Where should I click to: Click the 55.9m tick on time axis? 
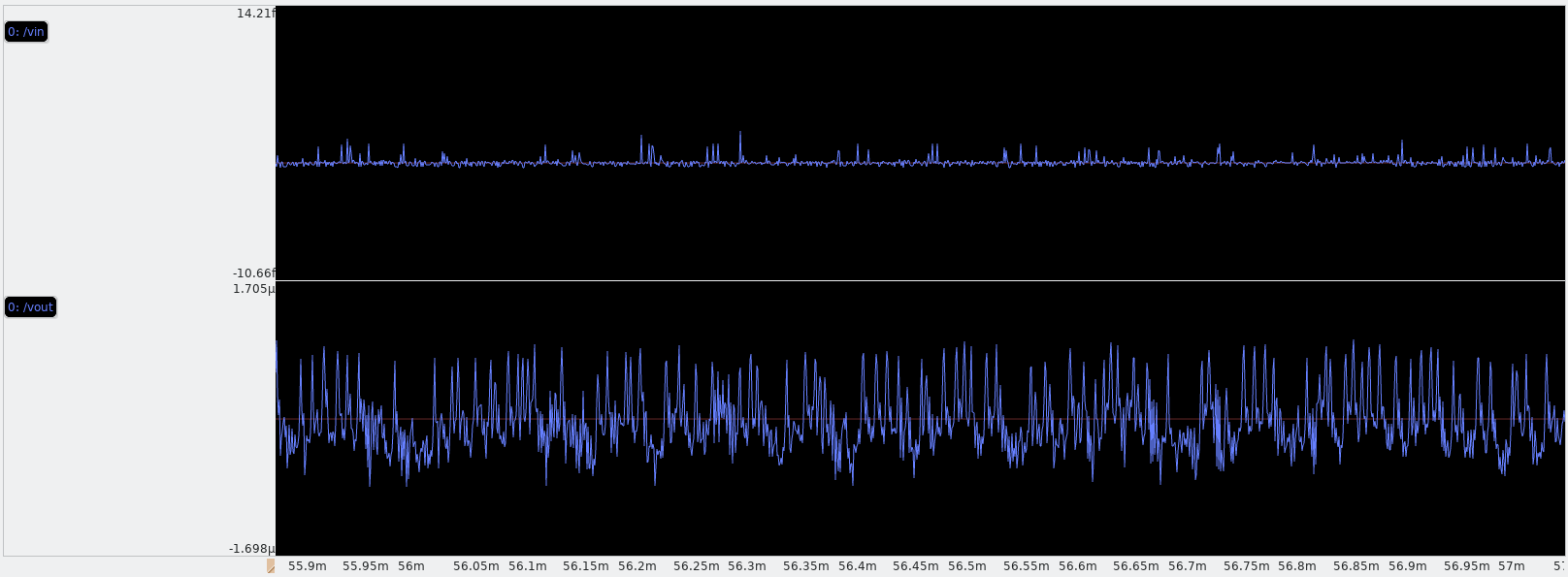pos(307,566)
